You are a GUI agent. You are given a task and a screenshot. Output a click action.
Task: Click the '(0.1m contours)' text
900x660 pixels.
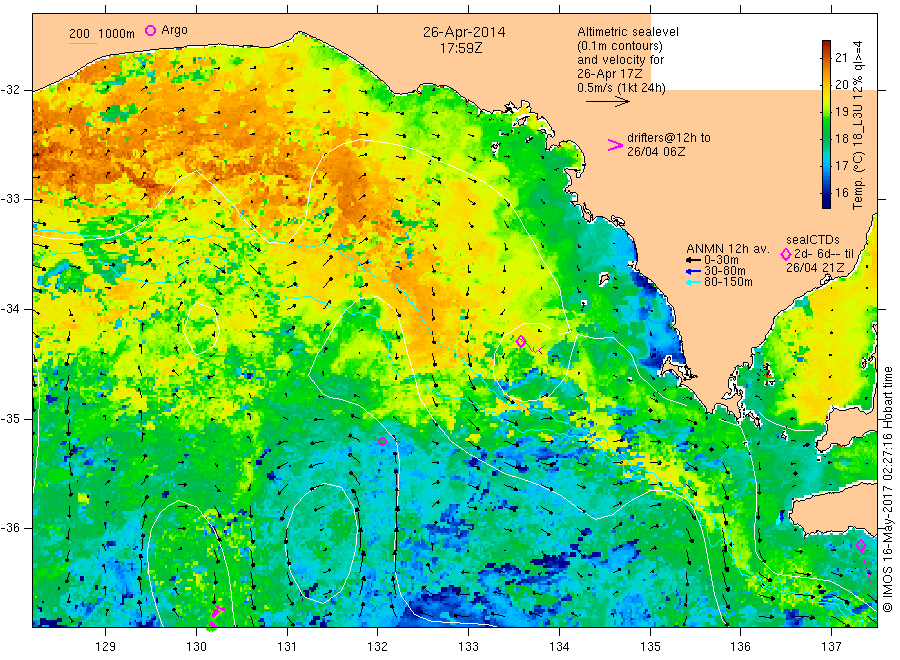pyautogui.click(x=620, y=46)
